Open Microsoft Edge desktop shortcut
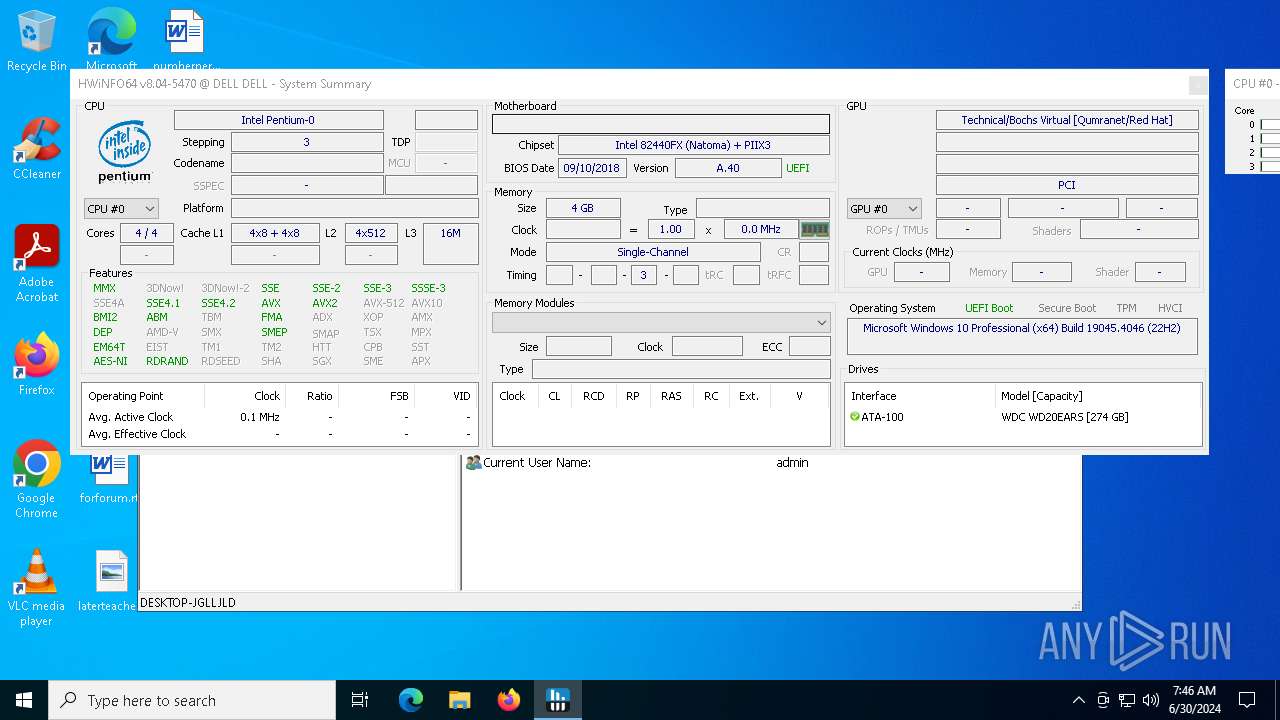This screenshot has height=720, width=1280. click(x=112, y=42)
